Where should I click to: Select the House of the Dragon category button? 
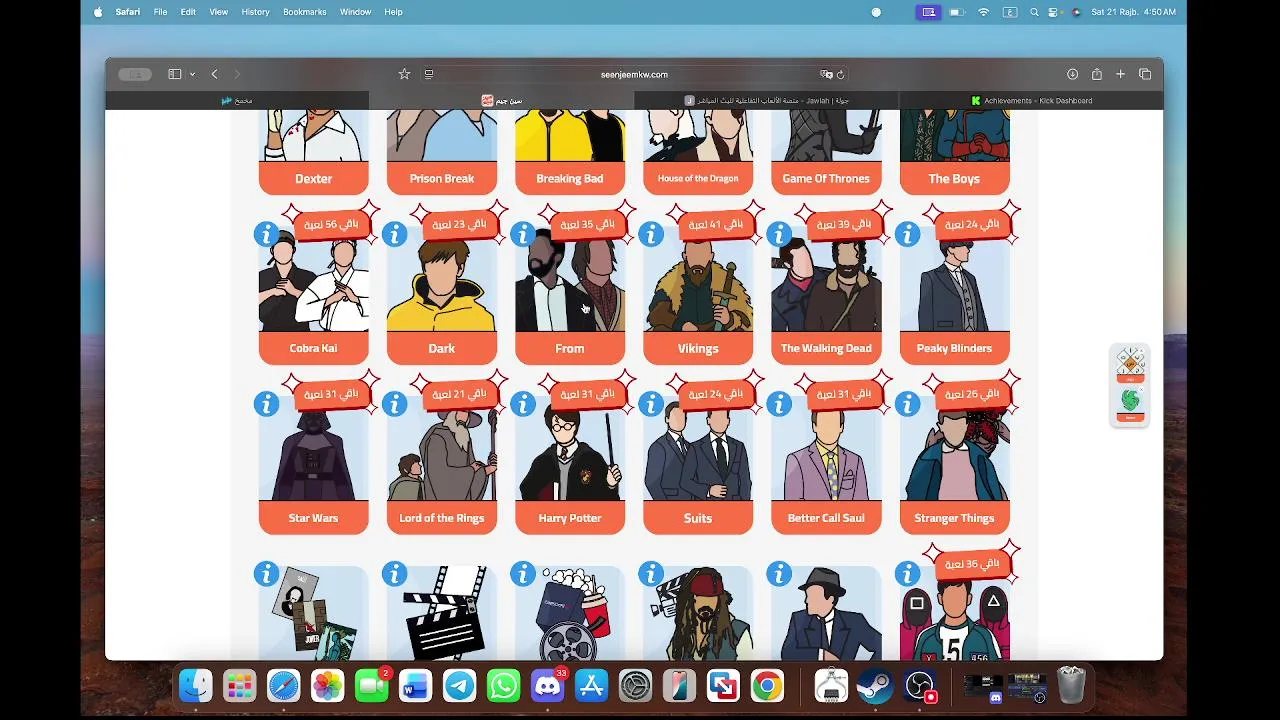(x=698, y=178)
